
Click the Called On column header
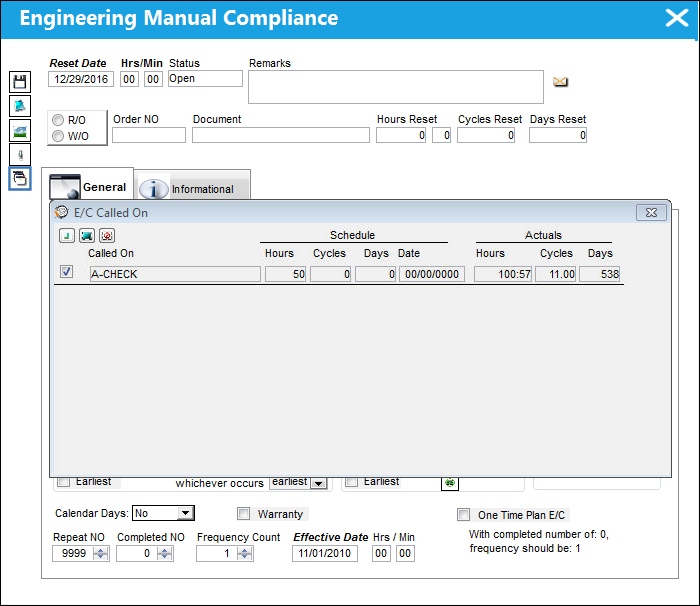tap(111, 253)
